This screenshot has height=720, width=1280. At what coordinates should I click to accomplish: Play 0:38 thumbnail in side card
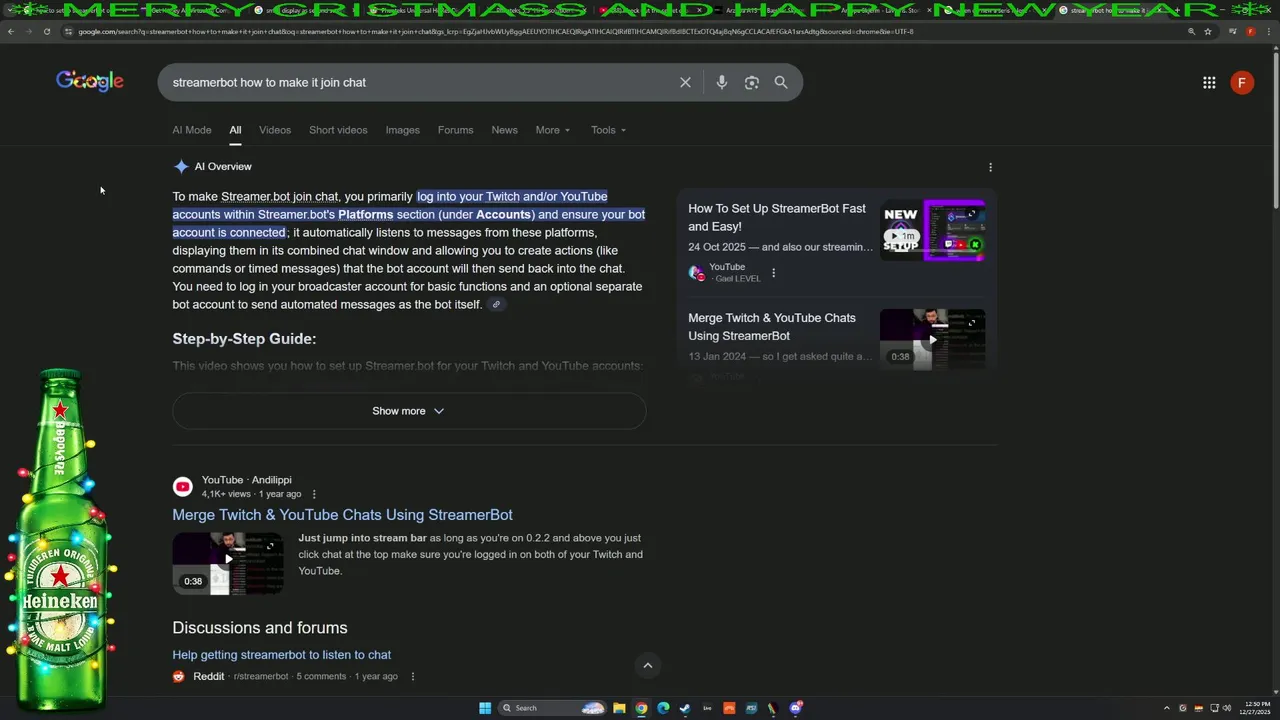click(x=932, y=339)
